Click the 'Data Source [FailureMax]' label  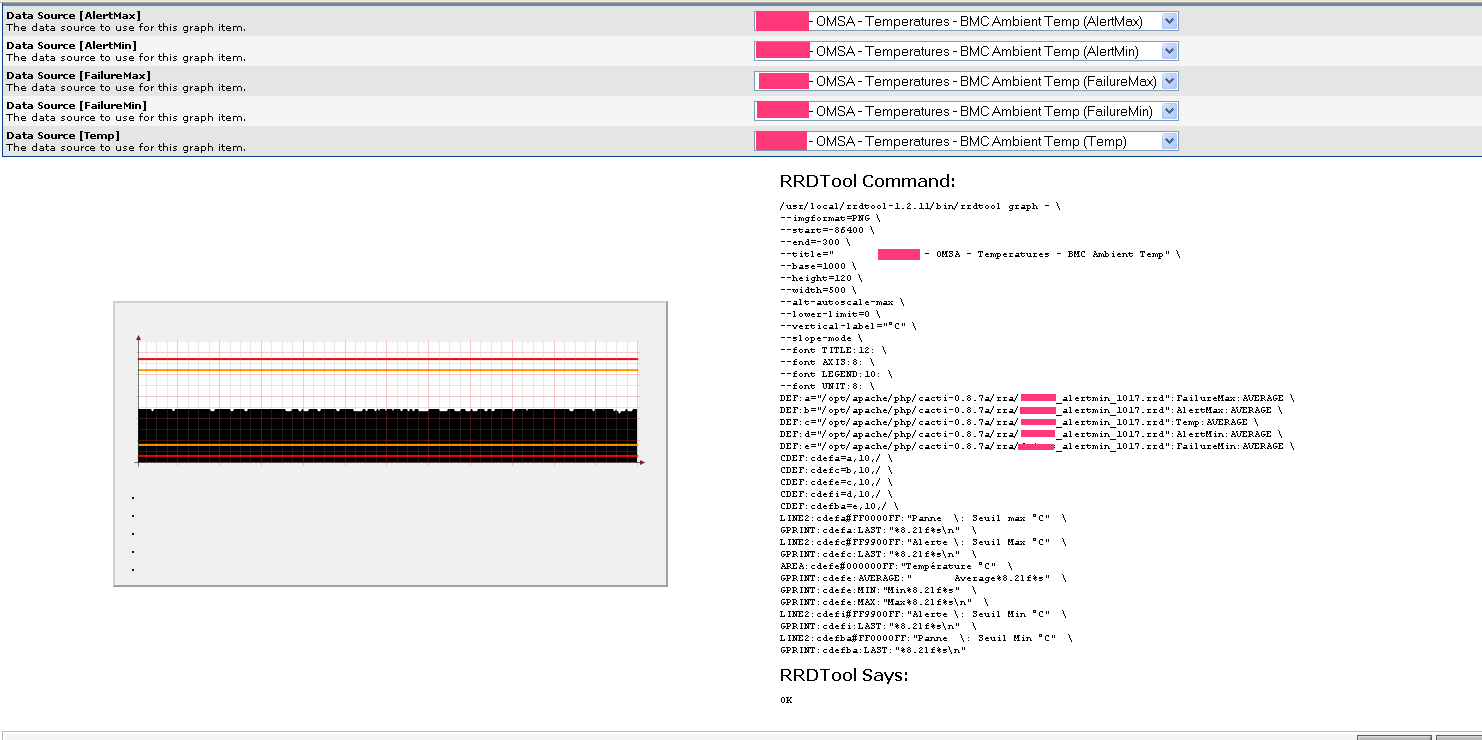pos(78,75)
